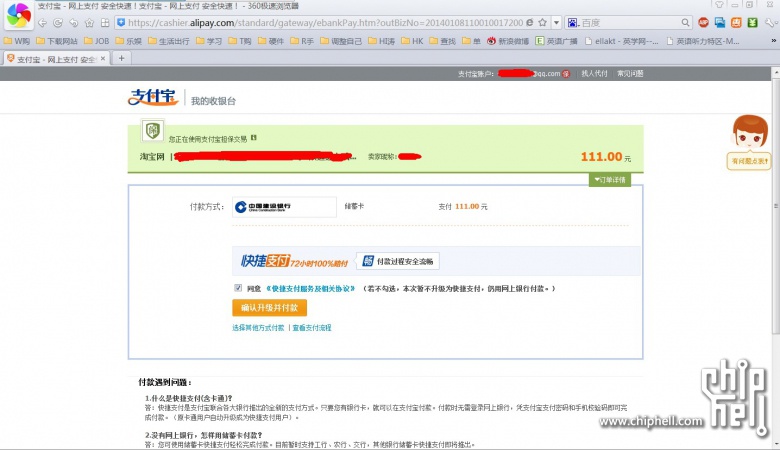Click the vertical page scrollbar
Image resolution: width=780 pixels, height=450 pixels.
click(x=776, y=205)
